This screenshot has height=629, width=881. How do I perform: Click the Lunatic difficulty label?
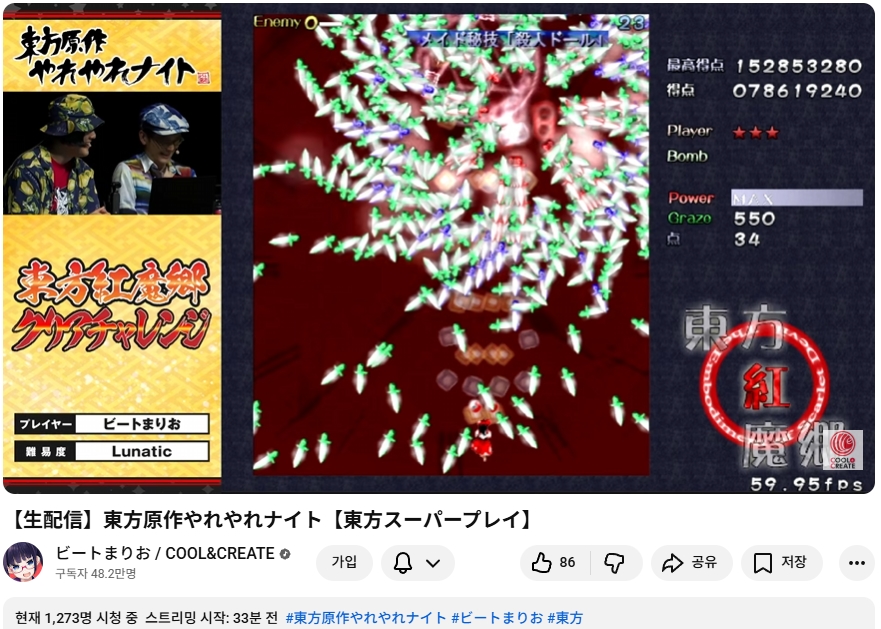(142, 451)
